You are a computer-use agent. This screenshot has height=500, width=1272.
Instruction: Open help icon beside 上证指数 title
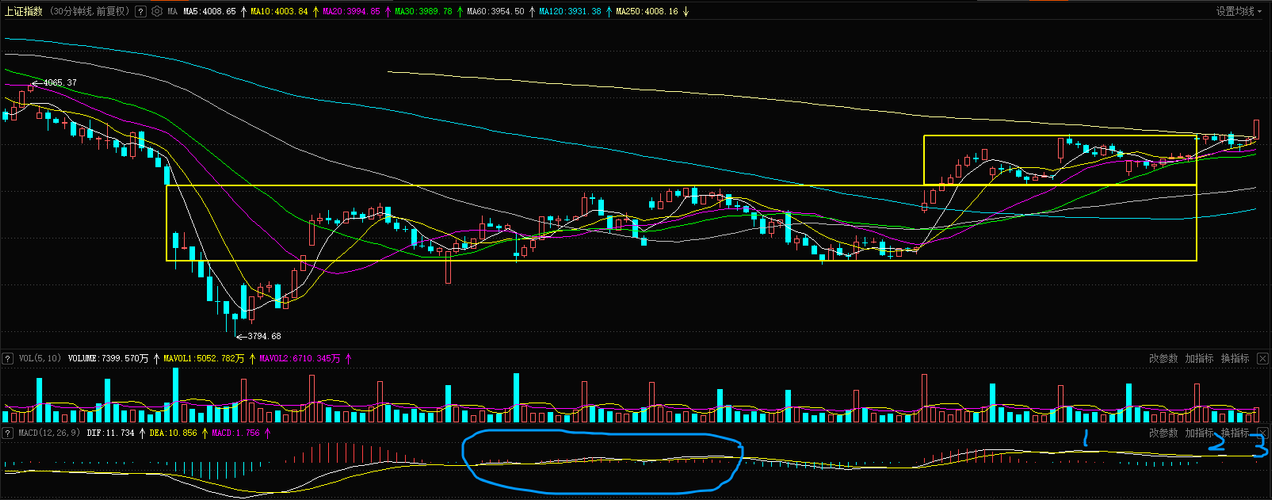click(140, 12)
